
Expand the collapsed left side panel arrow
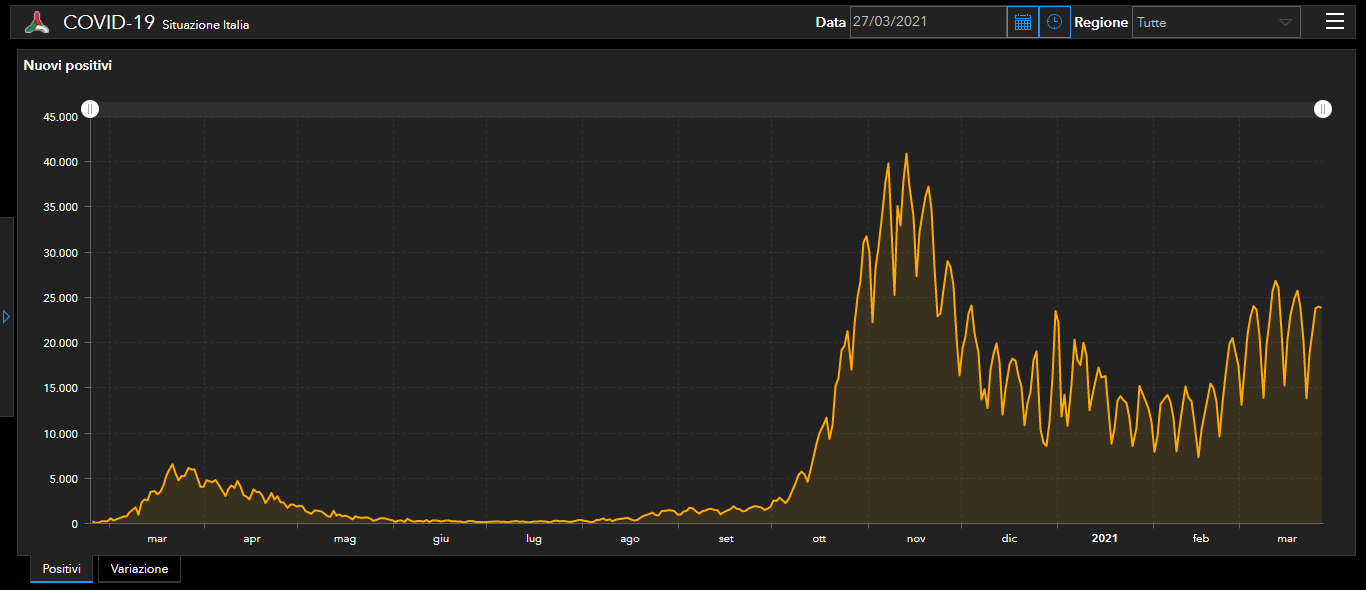point(6,316)
